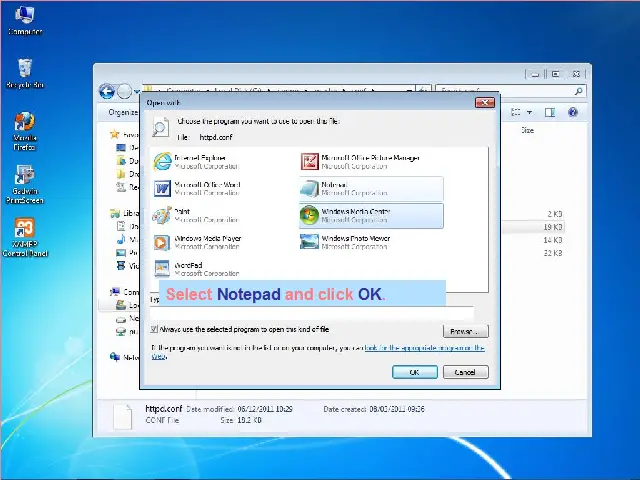This screenshot has height=480, width=640.
Task: Close the Open with dialog
Action: coord(485,102)
